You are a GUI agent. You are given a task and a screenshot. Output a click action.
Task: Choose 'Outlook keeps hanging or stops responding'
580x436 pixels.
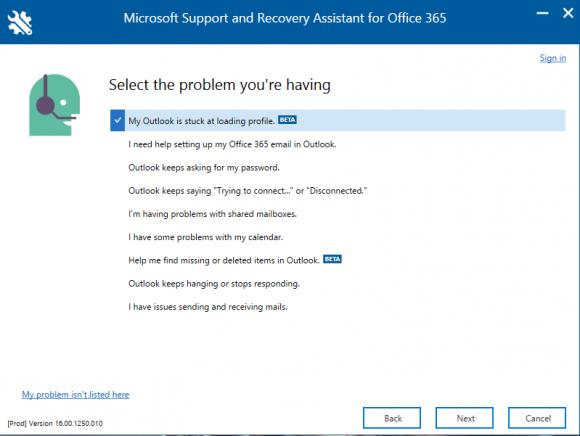(214, 284)
